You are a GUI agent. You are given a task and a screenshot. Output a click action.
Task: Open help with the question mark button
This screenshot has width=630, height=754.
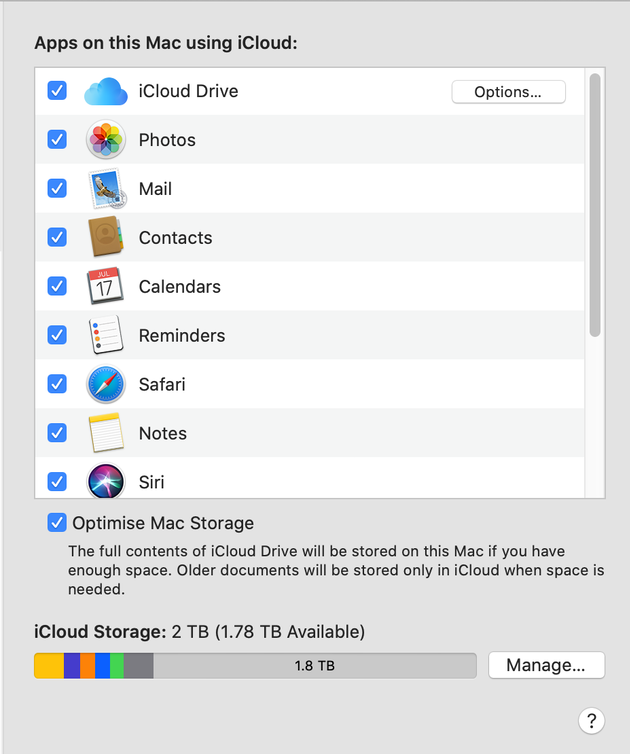point(592,721)
